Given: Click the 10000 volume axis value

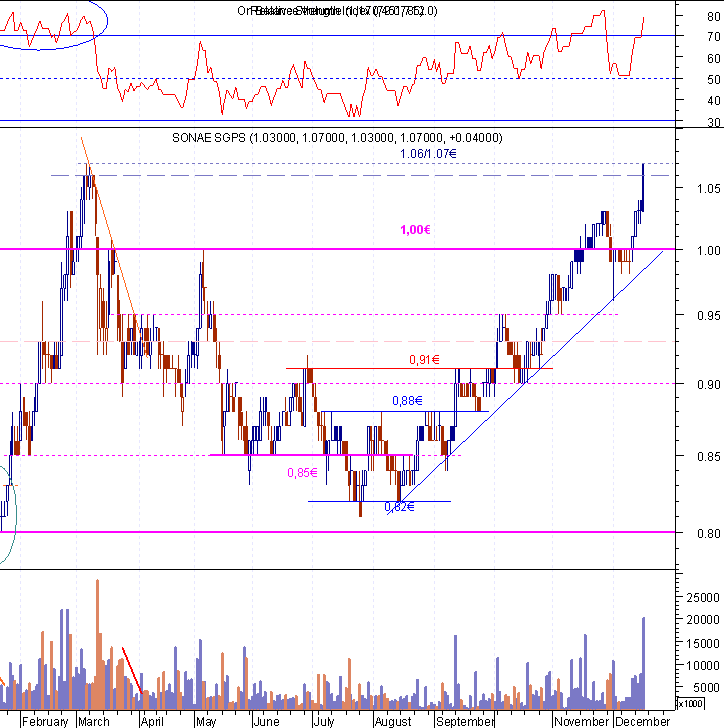Looking at the screenshot, I should point(703,665).
